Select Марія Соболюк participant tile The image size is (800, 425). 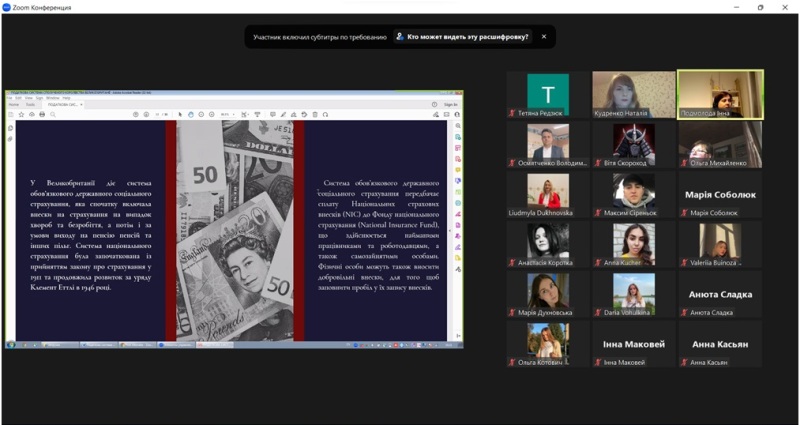coord(719,194)
